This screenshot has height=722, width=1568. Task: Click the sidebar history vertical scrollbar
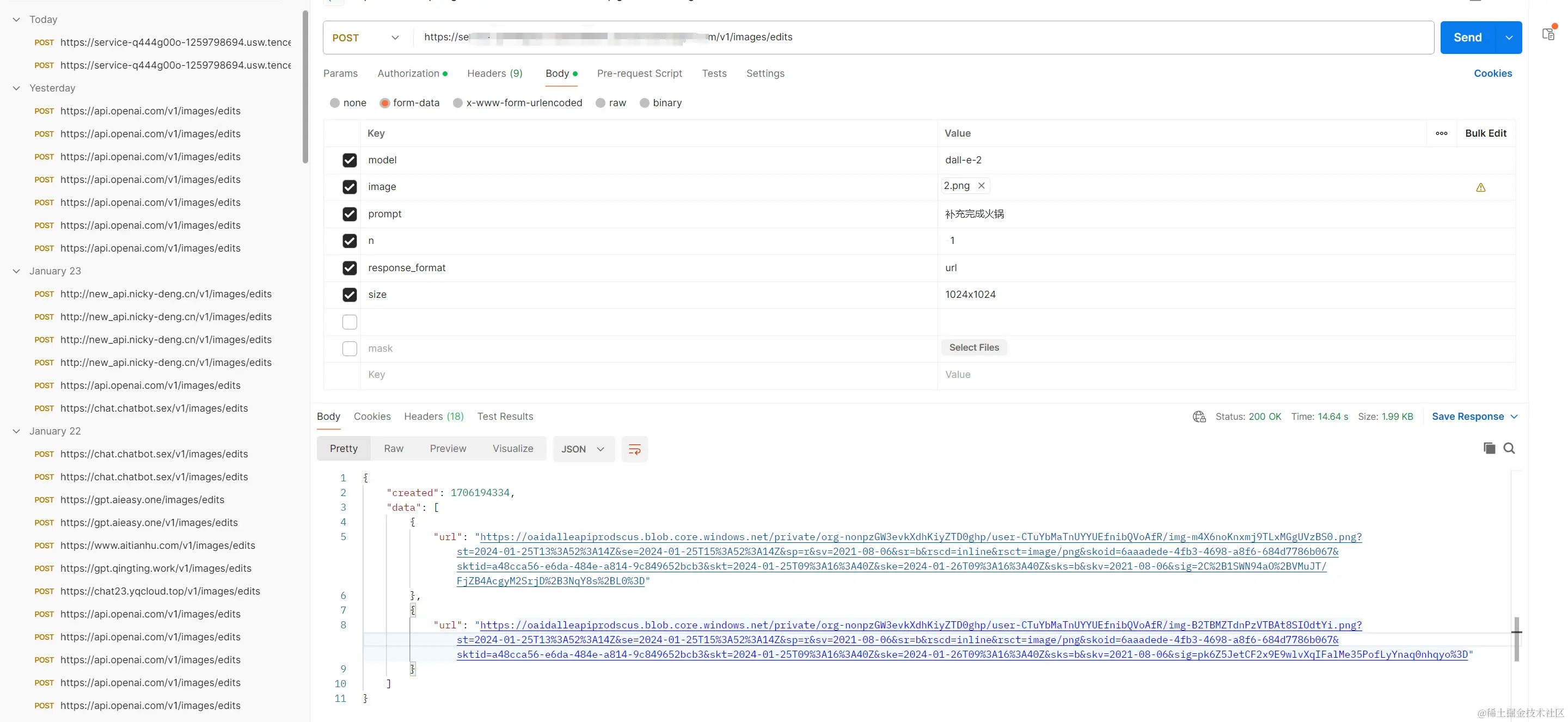[305, 88]
